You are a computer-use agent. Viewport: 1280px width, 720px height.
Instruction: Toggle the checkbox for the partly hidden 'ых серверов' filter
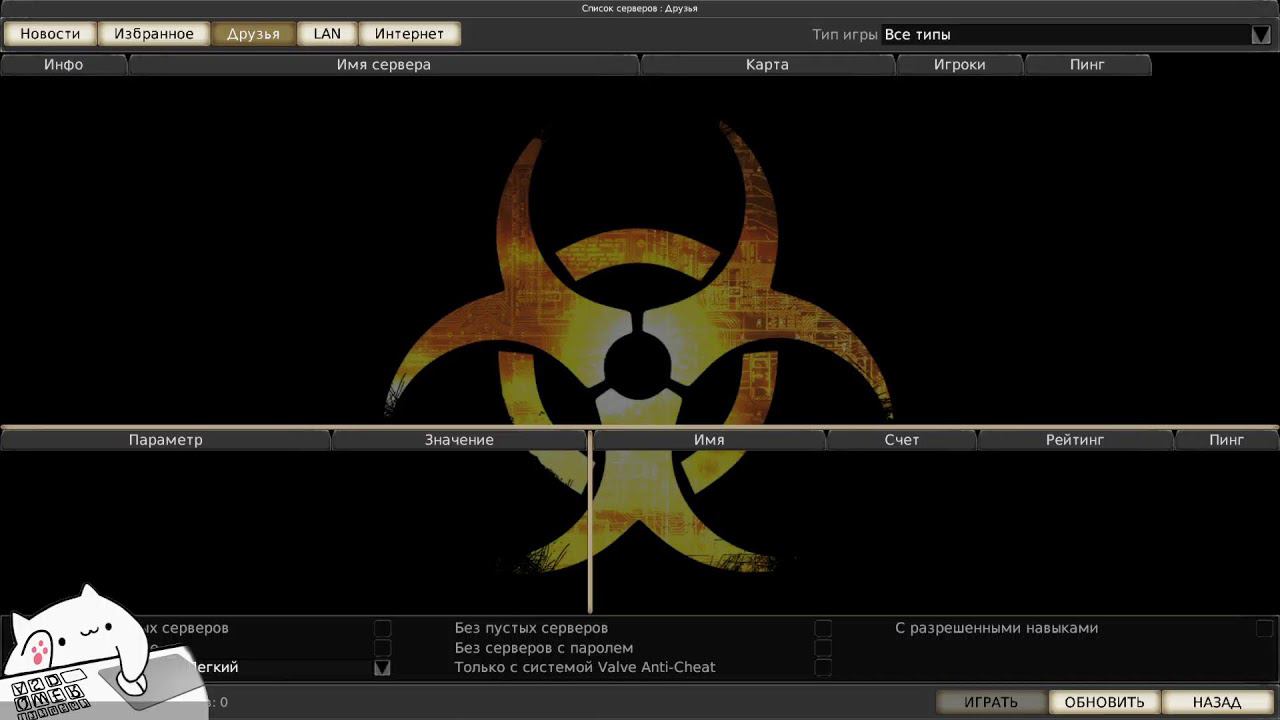(x=382, y=628)
